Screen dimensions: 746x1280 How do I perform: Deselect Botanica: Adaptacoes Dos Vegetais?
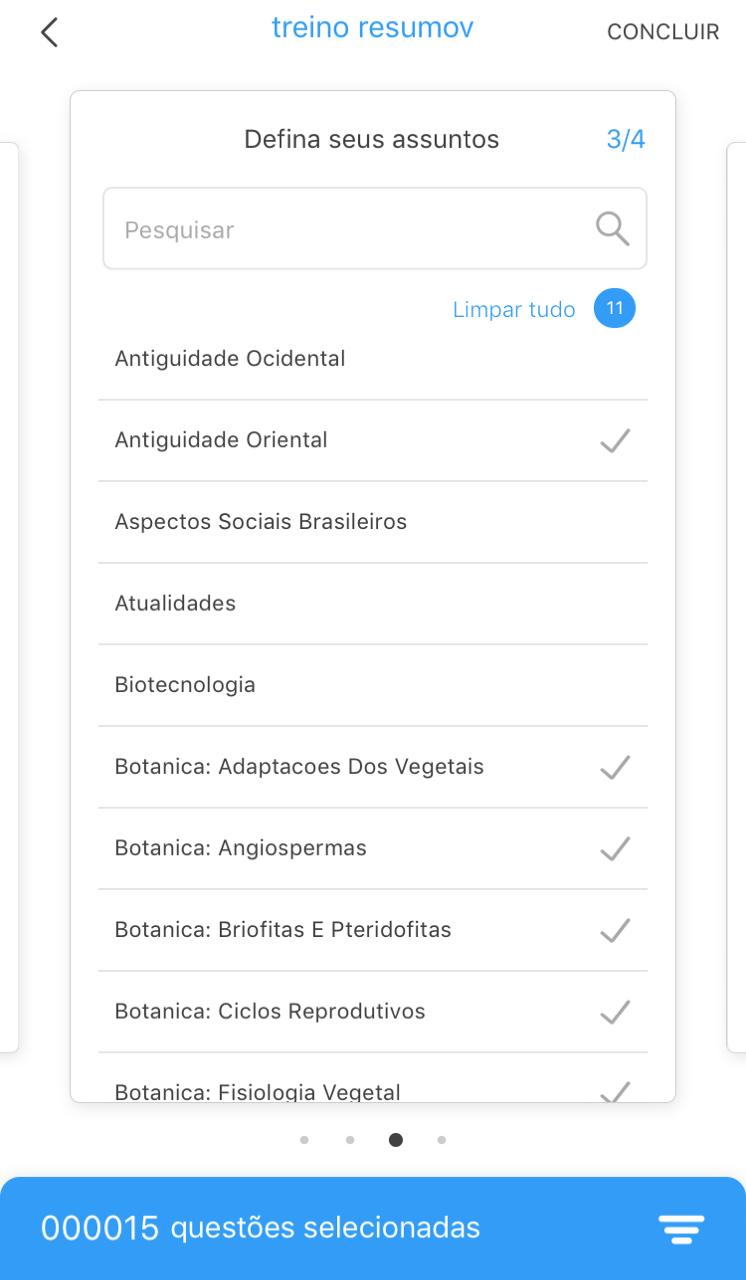(614, 767)
